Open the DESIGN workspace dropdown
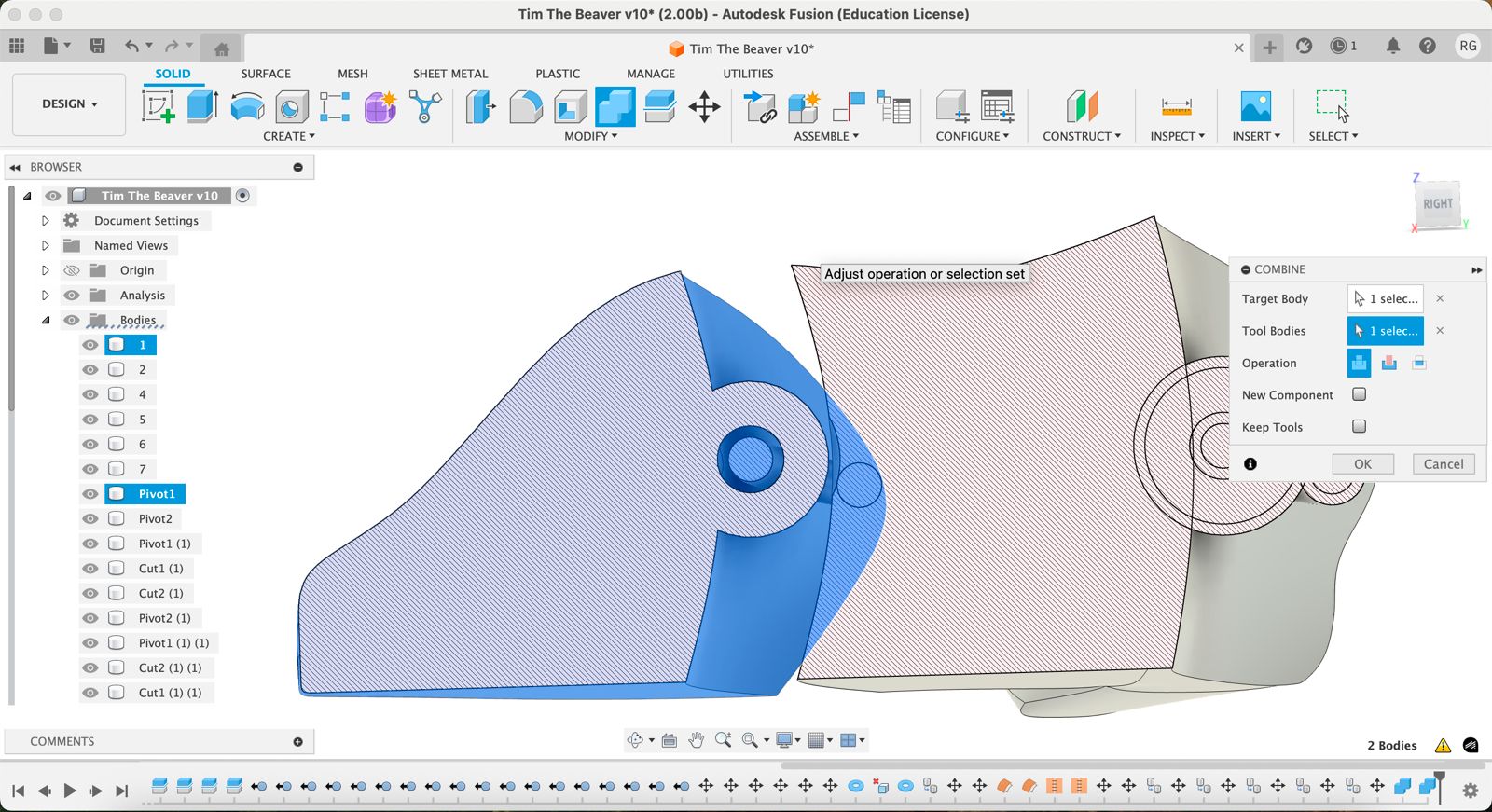The image size is (1492, 812). tap(69, 104)
